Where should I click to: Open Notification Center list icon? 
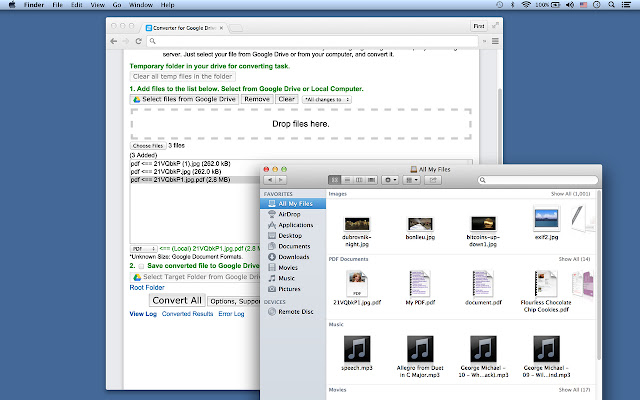click(626, 5)
